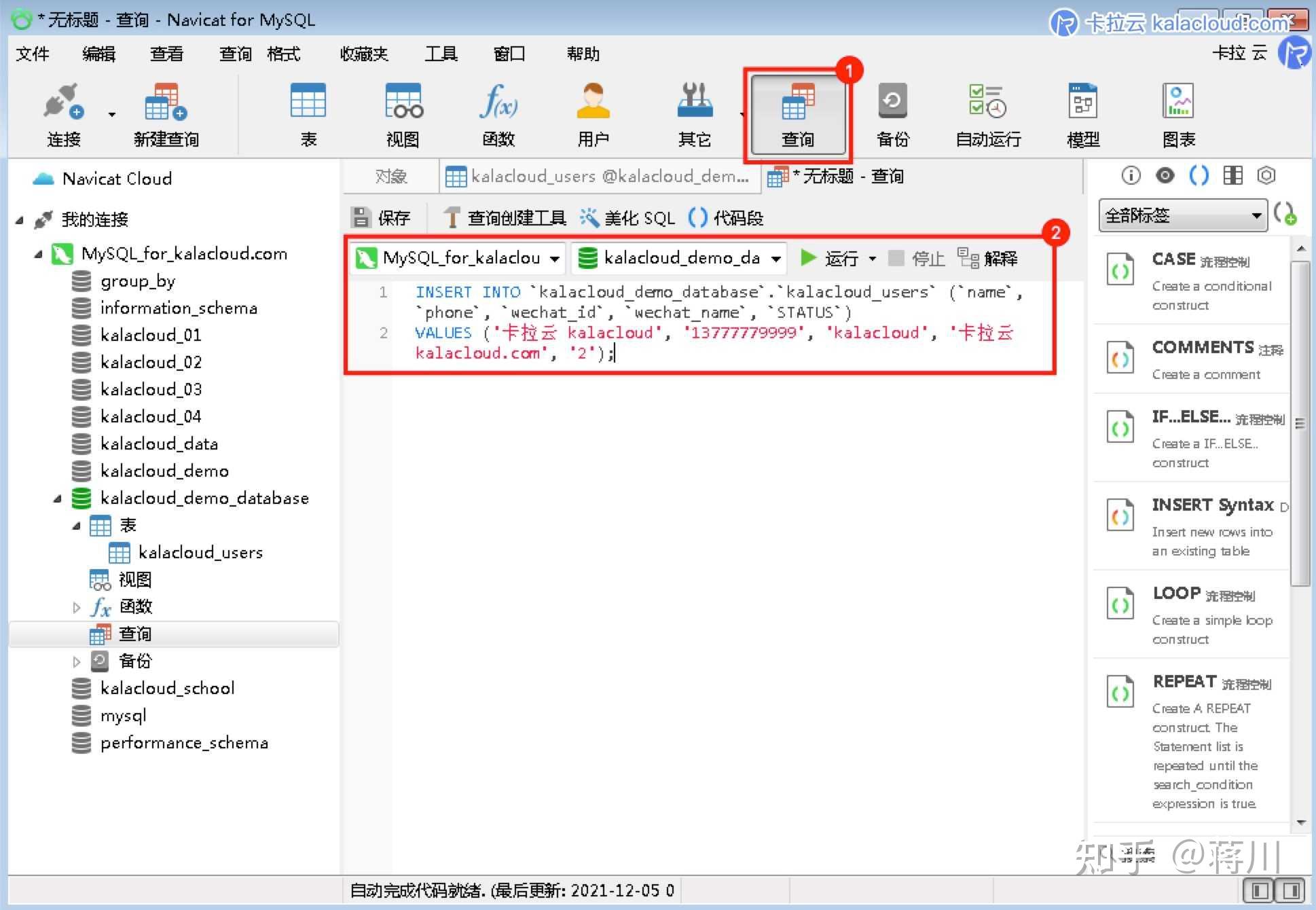Open the 工具 menu
The width and height of the screenshot is (1316, 910).
(x=441, y=54)
